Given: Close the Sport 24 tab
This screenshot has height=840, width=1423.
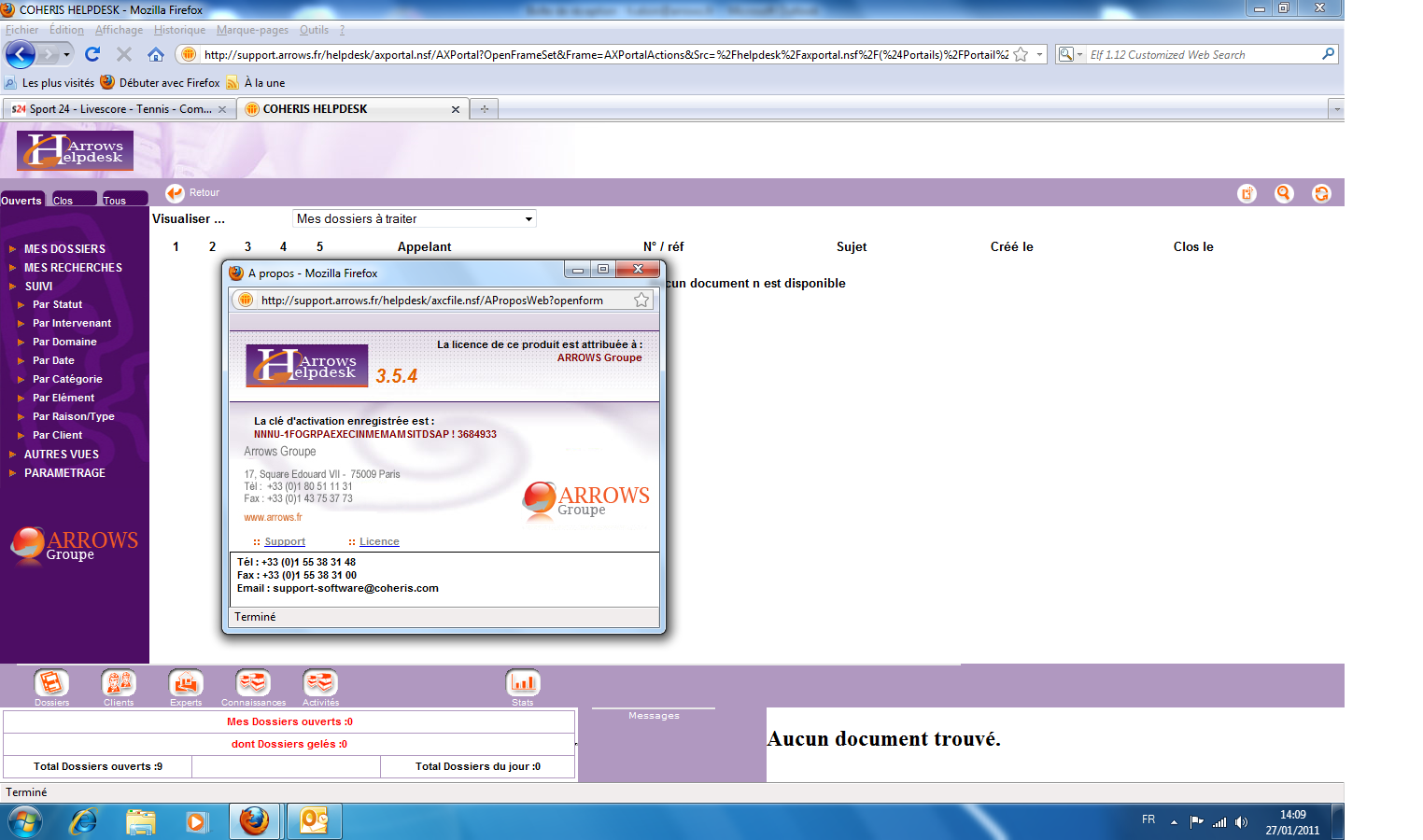Looking at the screenshot, I should 222,109.
